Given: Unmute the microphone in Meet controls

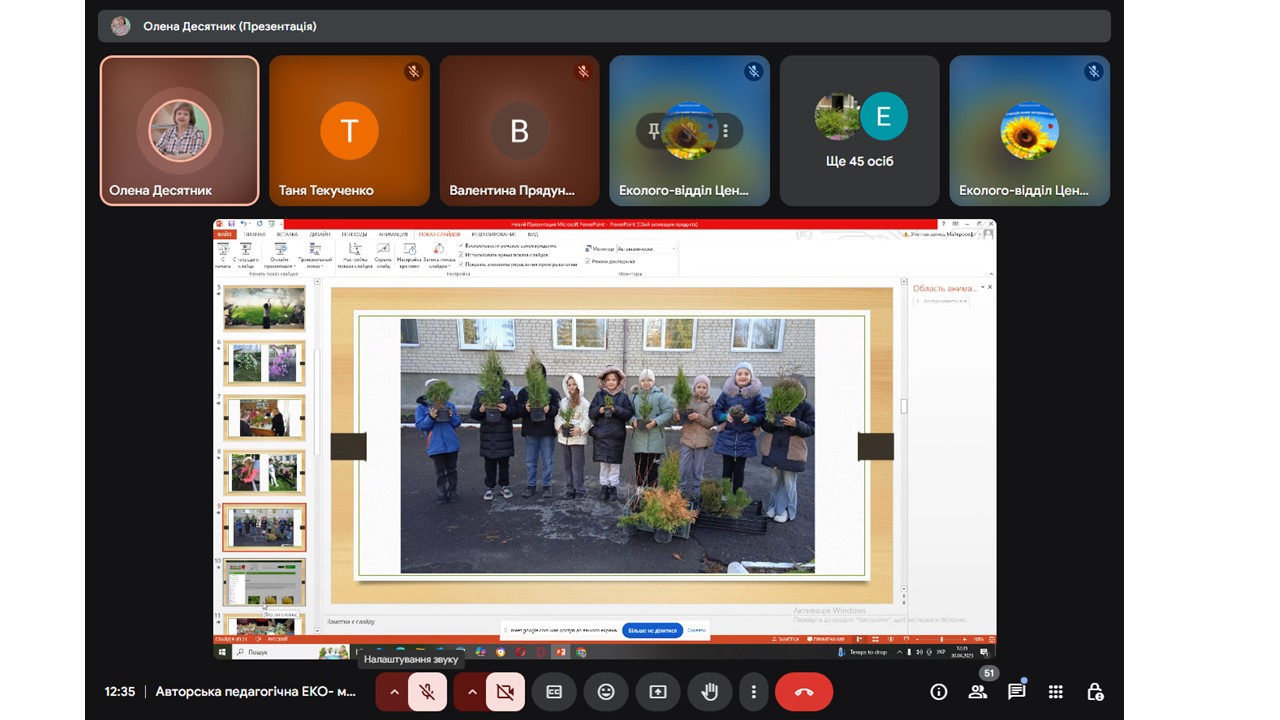Looking at the screenshot, I should [x=427, y=691].
